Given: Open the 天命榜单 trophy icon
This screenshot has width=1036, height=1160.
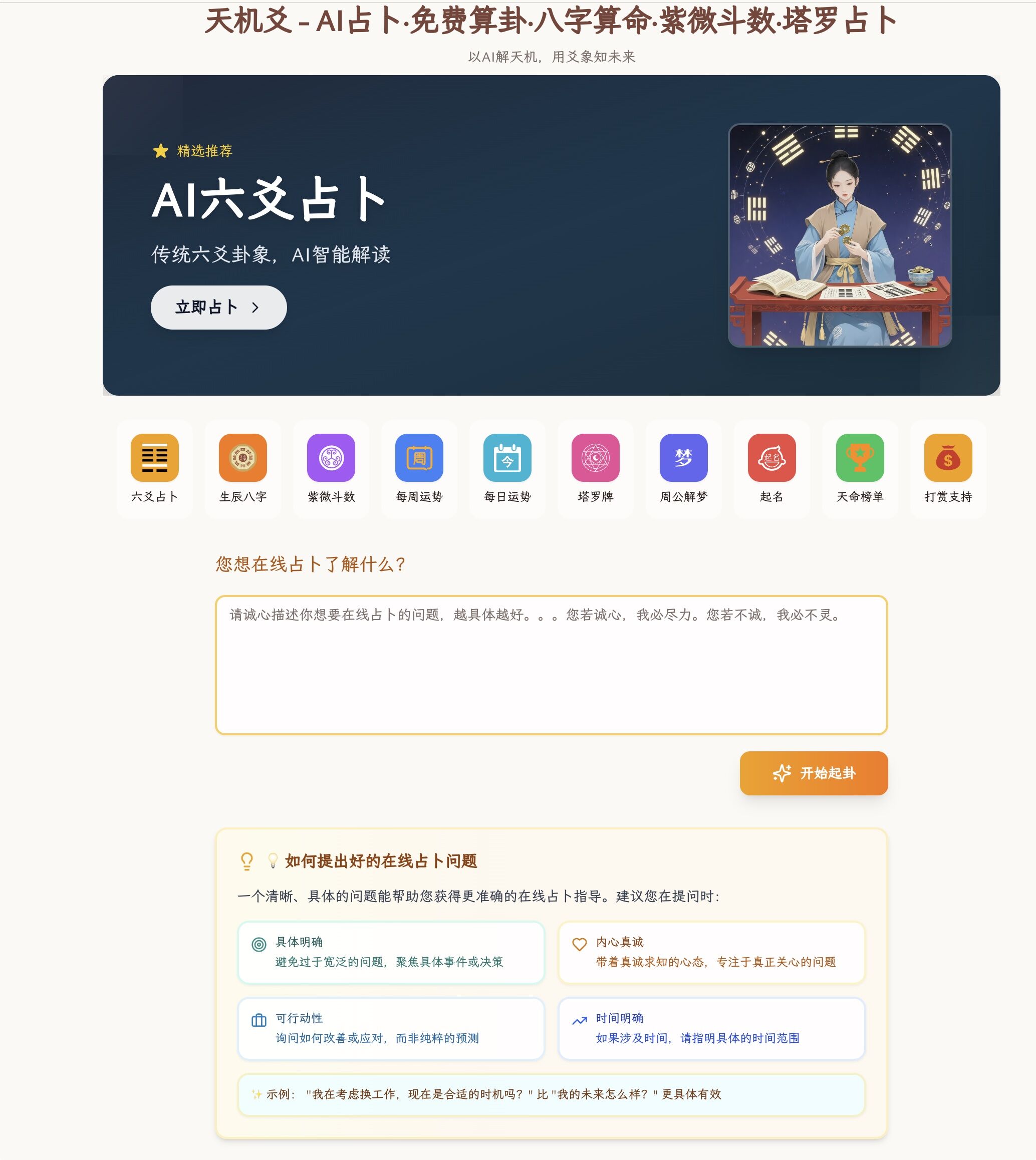Looking at the screenshot, I should pyautogui.click(x=860, y=458).
